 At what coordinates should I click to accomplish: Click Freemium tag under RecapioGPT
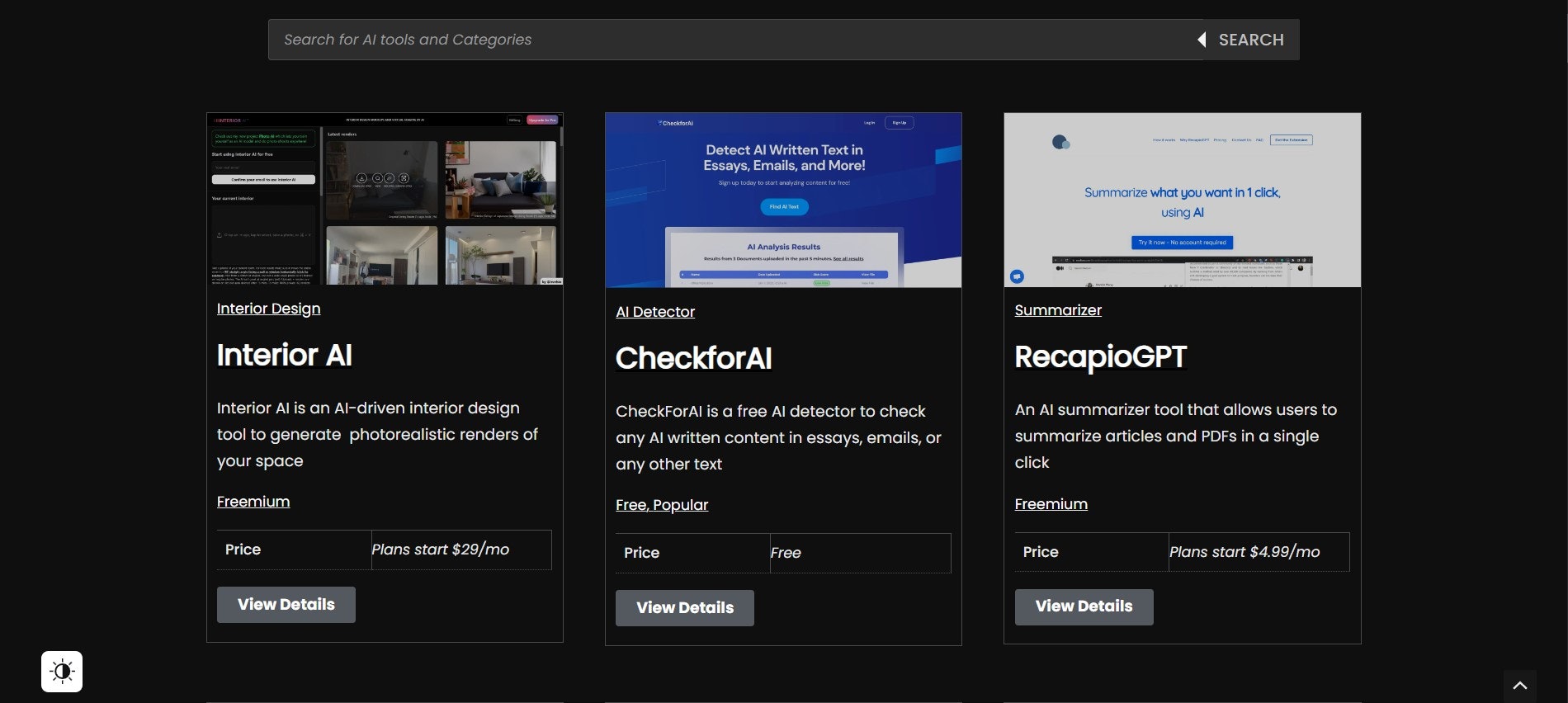(x=1051, y=504)
